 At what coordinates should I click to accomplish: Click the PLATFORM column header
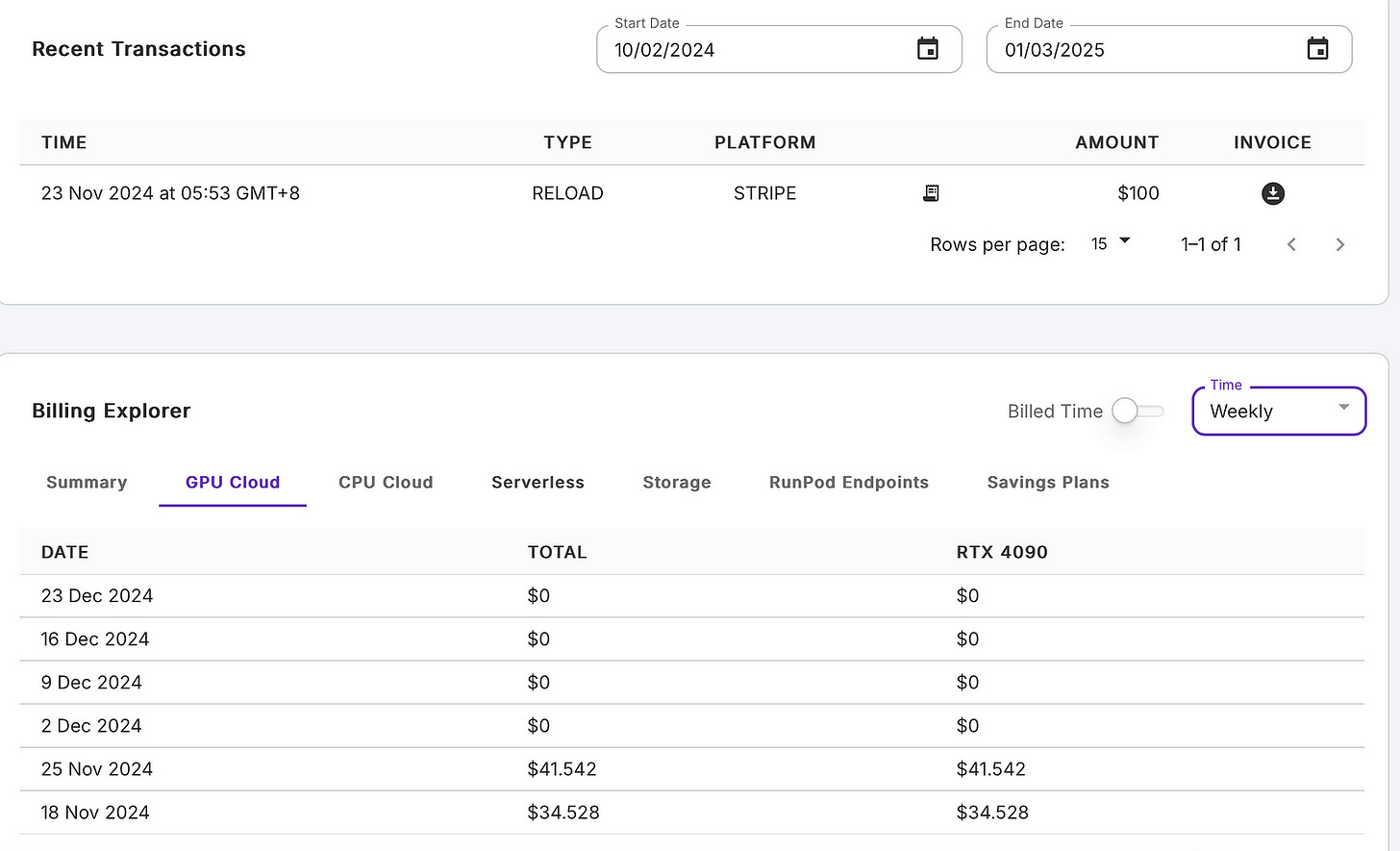click(x=764, y=142)
